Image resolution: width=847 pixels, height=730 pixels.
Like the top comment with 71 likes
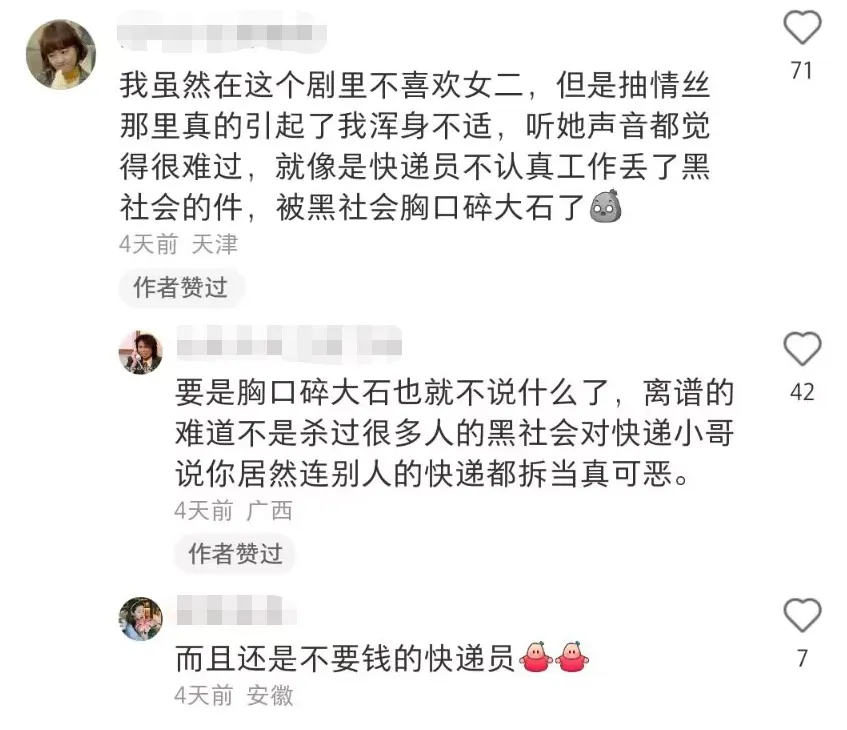(x=802, y=28)
